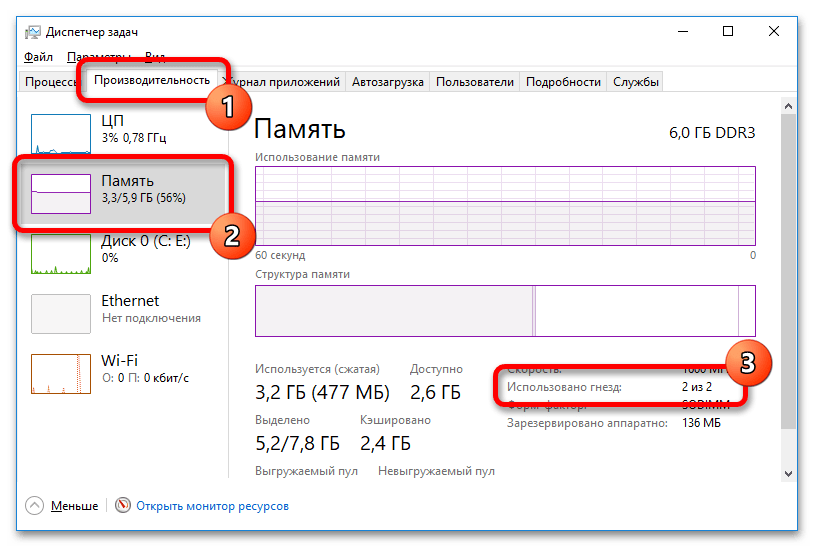Click the vertical scrollbar down arrow
Image resolution: width=814 pixels, height=547 pixels.
789,472
